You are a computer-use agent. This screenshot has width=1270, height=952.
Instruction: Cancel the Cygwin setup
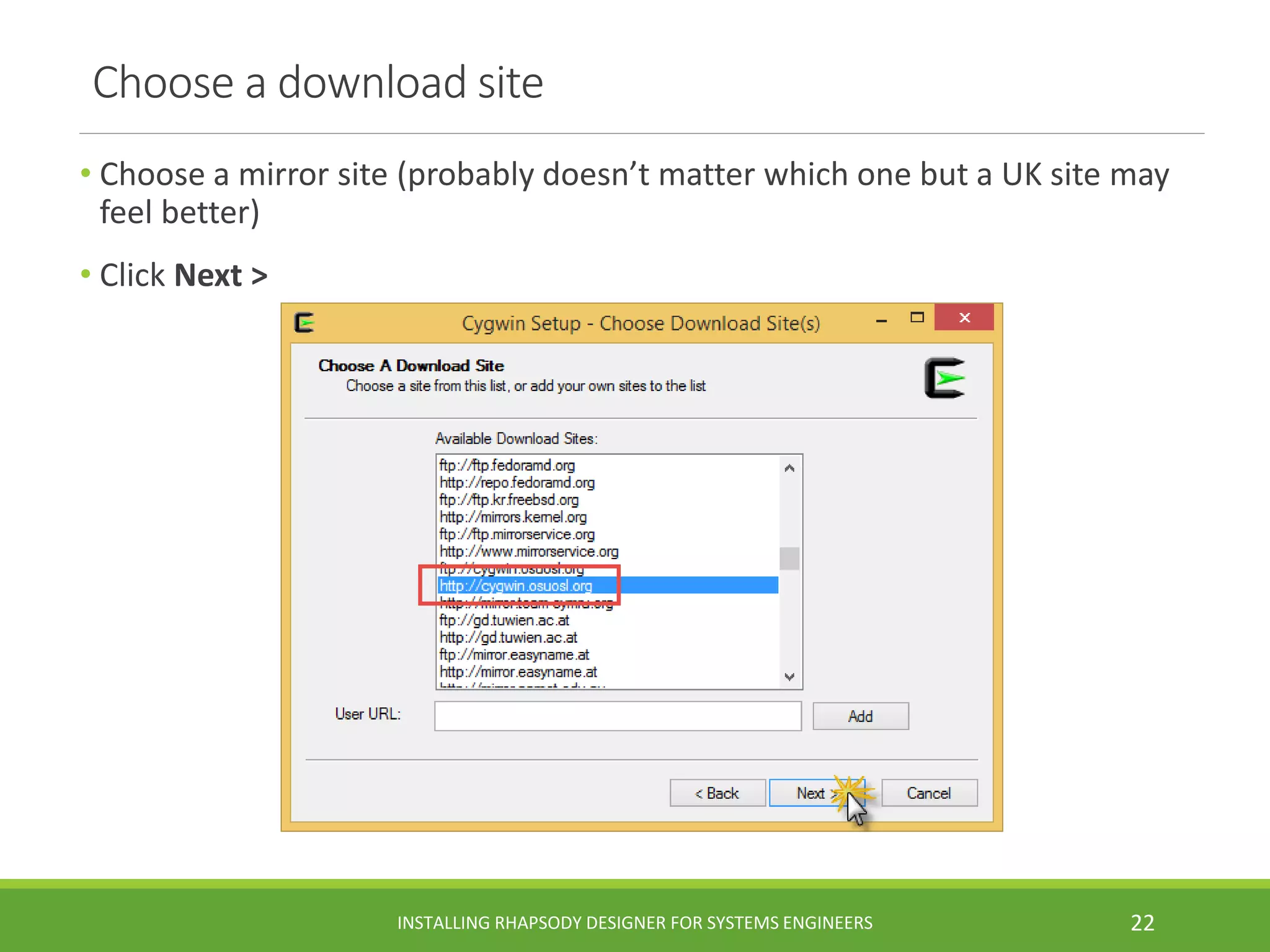coord(930,793)
